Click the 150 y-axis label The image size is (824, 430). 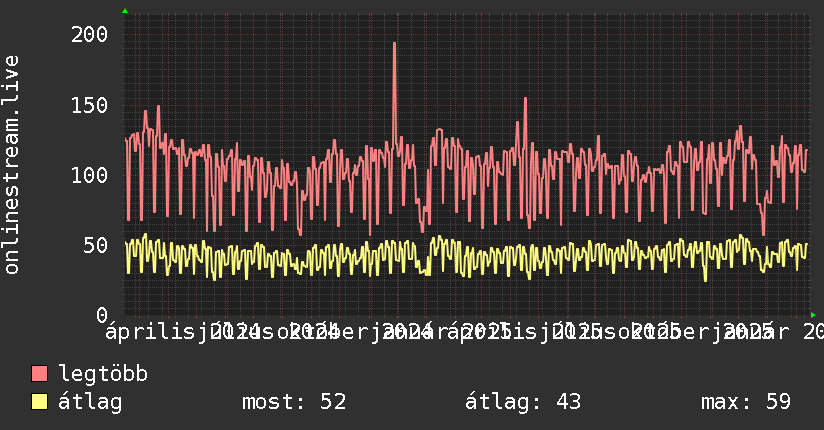coord(89,105)
